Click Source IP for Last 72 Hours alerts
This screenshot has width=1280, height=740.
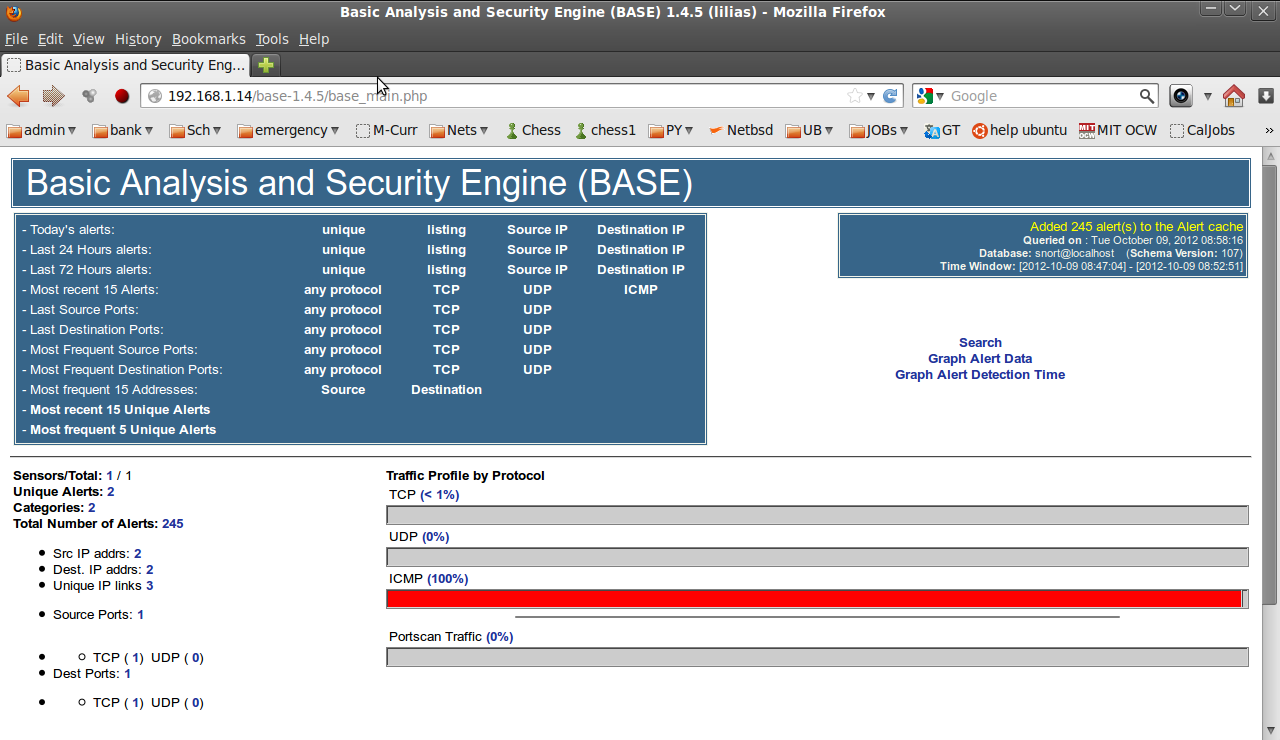tap(537, 270)
